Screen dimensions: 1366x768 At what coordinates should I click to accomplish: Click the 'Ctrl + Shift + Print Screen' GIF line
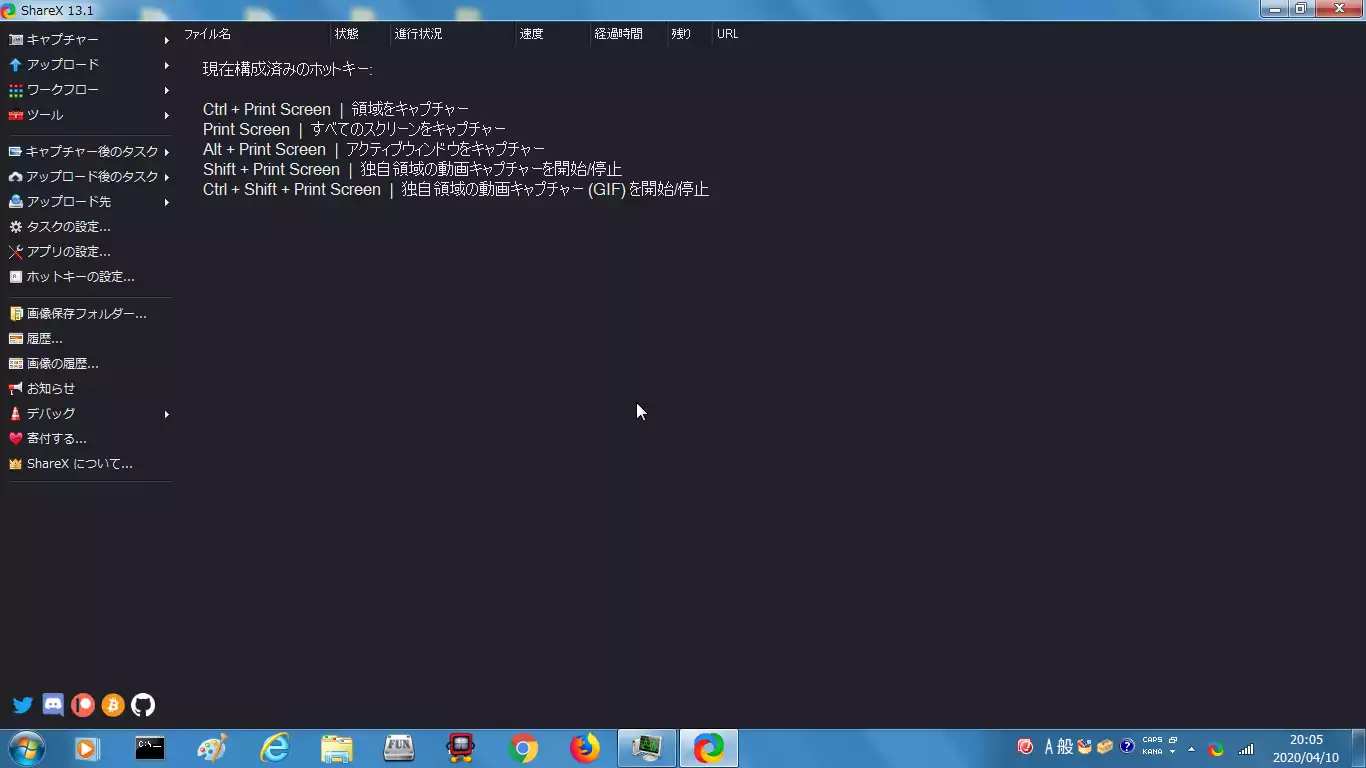[x=456, y=190]
